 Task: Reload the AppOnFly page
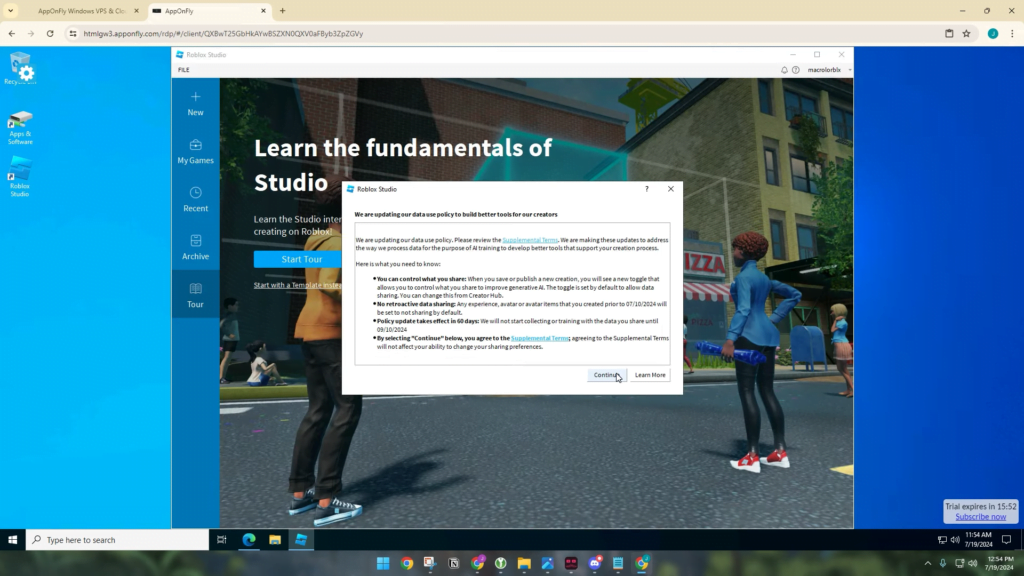[x=50, y=33]
